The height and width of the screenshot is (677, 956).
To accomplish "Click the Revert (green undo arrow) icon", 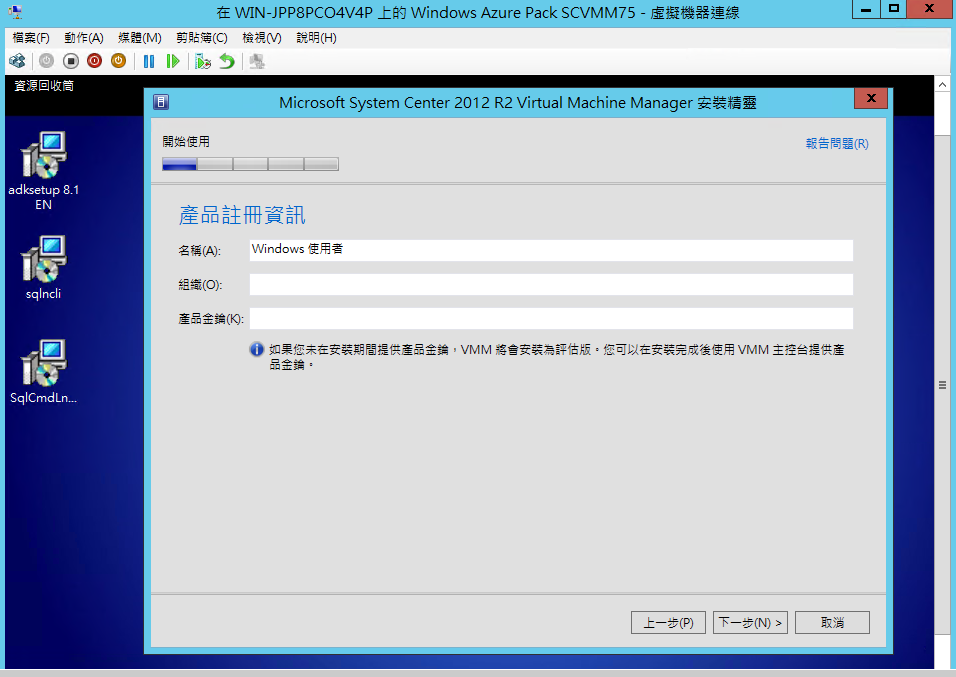I will click(x=227, y=61).
